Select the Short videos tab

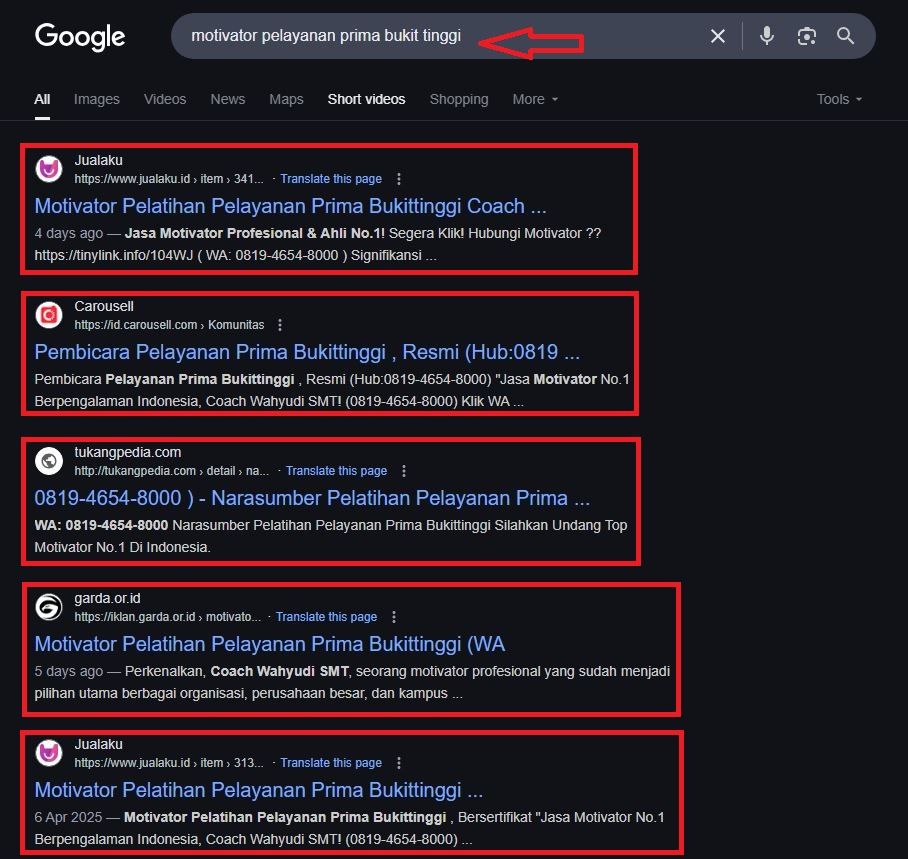(367, 99)
